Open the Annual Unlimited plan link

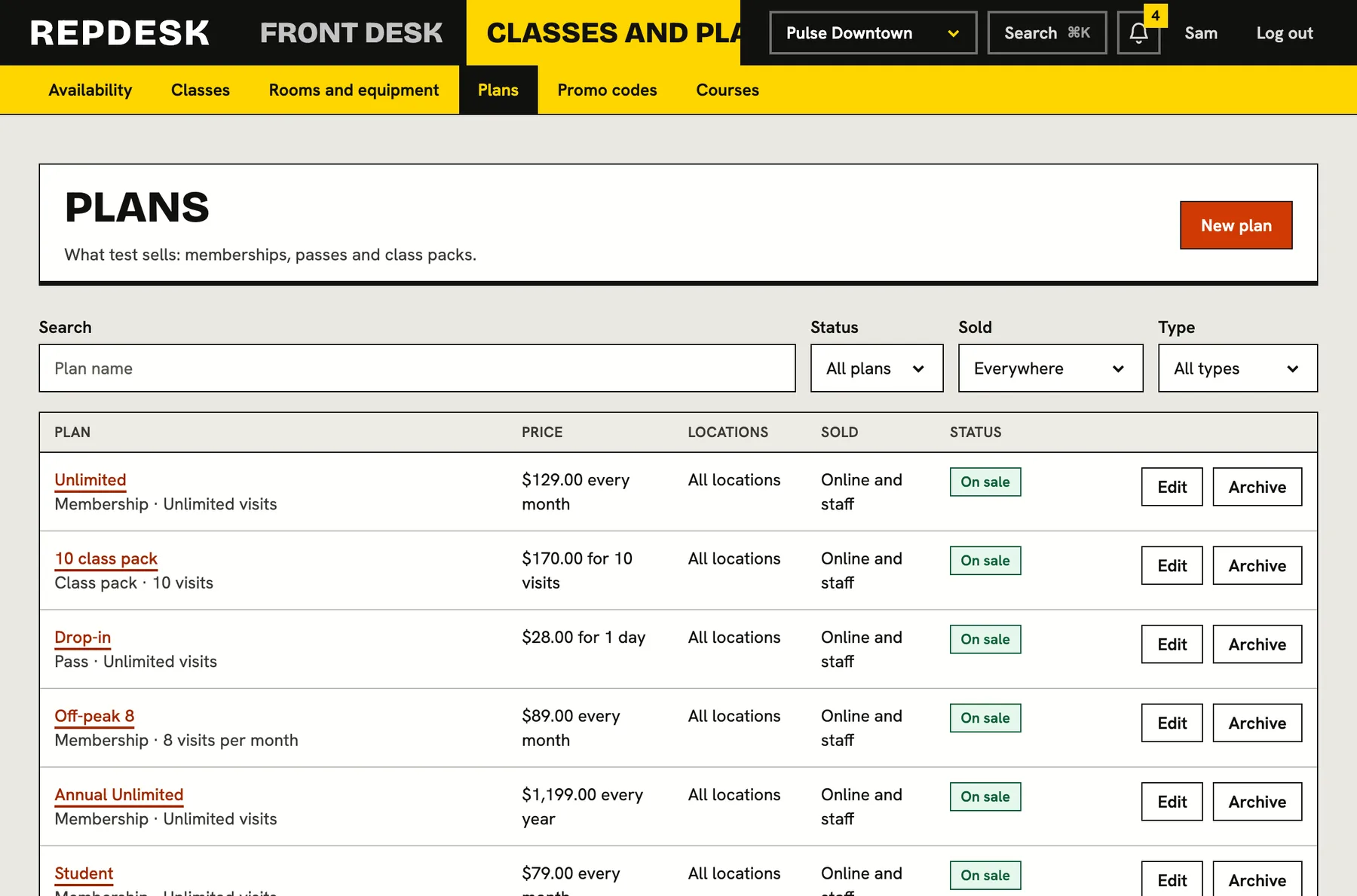click(119, 795)
